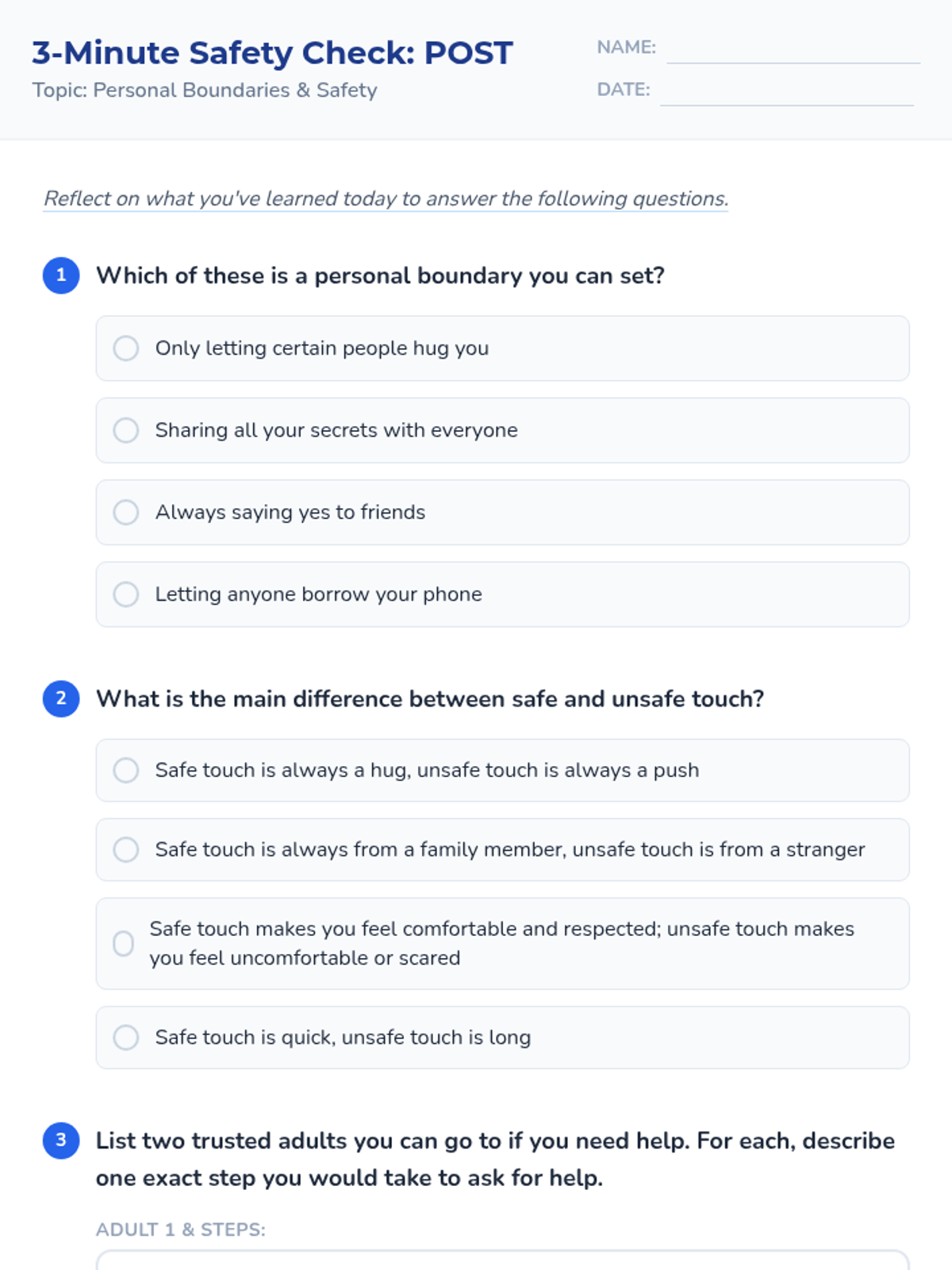Select "Safe touch is quick" radio button
This screenshot has height=1270, width=952.
pyautogui.click(x=126, y=1037)
